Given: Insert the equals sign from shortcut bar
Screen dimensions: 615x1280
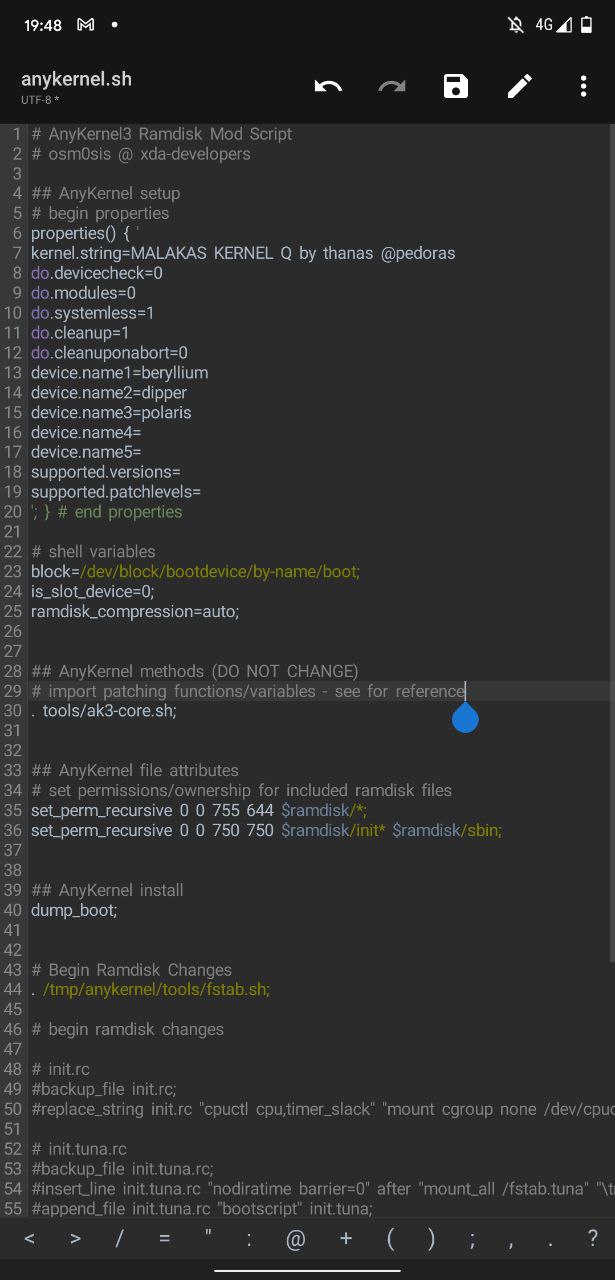Looking at the screenshot, I should (164, 1239).
